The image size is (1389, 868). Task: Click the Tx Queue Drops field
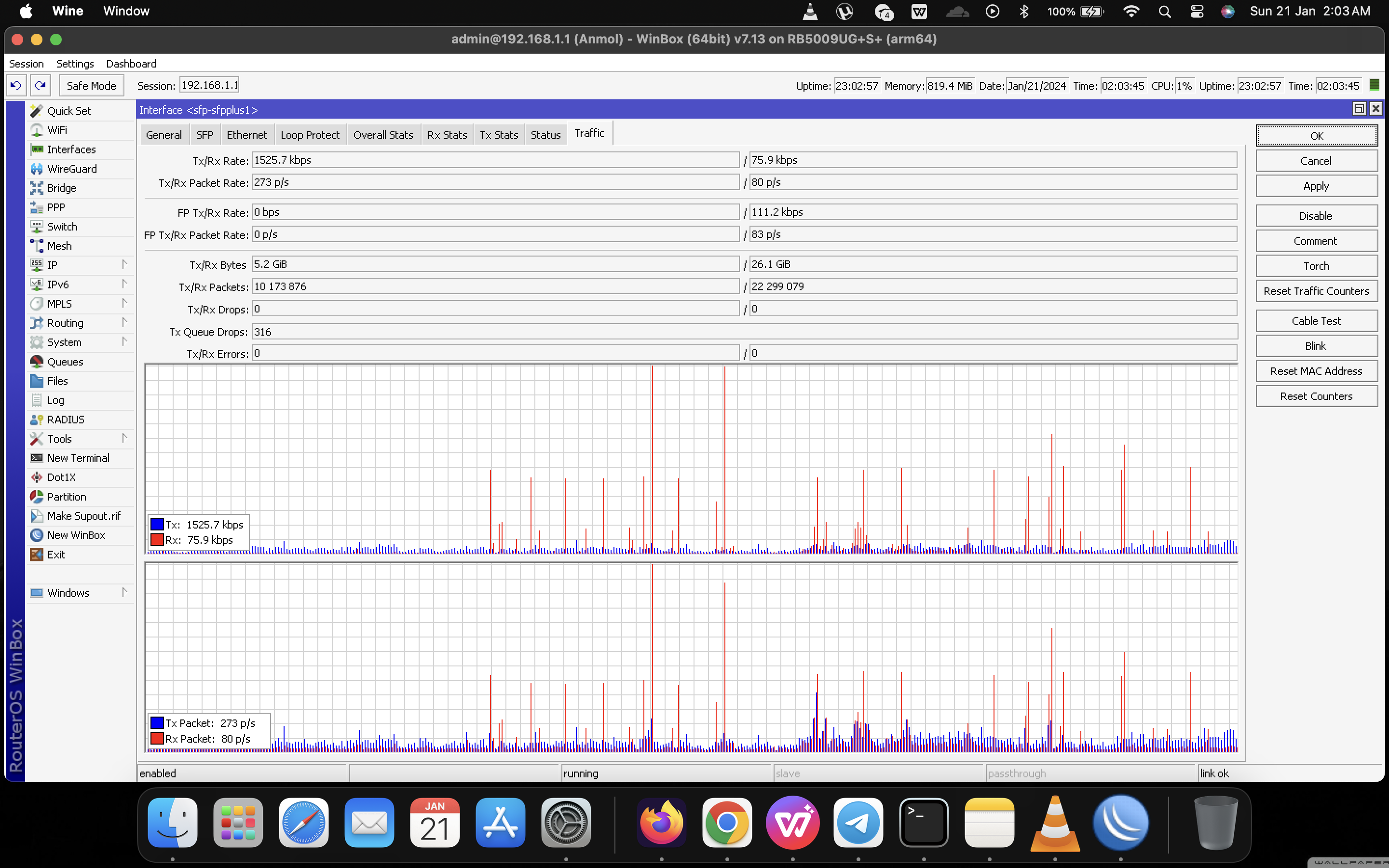click(x=744, y=332)
